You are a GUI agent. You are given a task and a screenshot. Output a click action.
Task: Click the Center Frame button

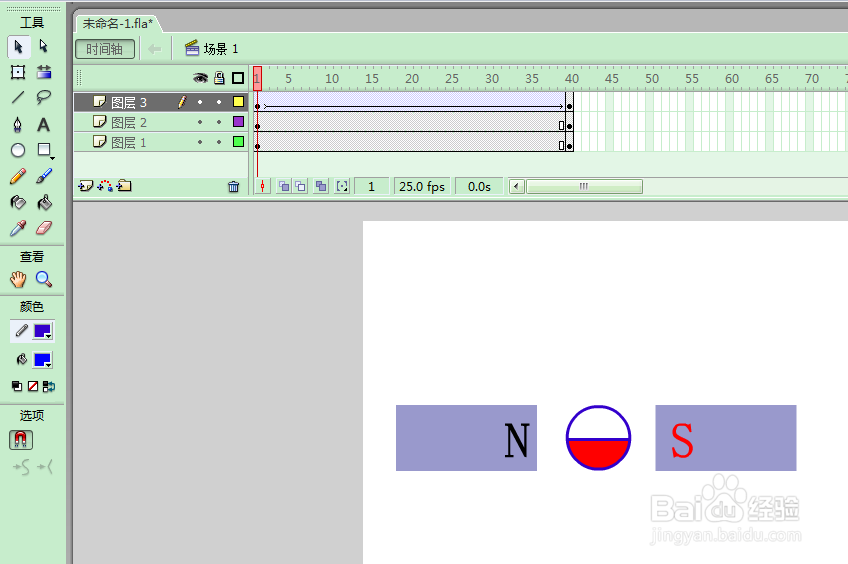(x=263, y=187)
